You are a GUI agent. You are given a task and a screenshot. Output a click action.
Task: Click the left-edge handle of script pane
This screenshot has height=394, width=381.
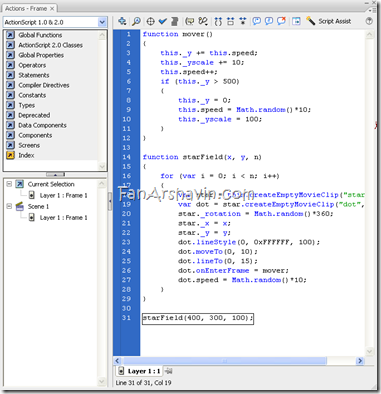click(x=110, y=201)
